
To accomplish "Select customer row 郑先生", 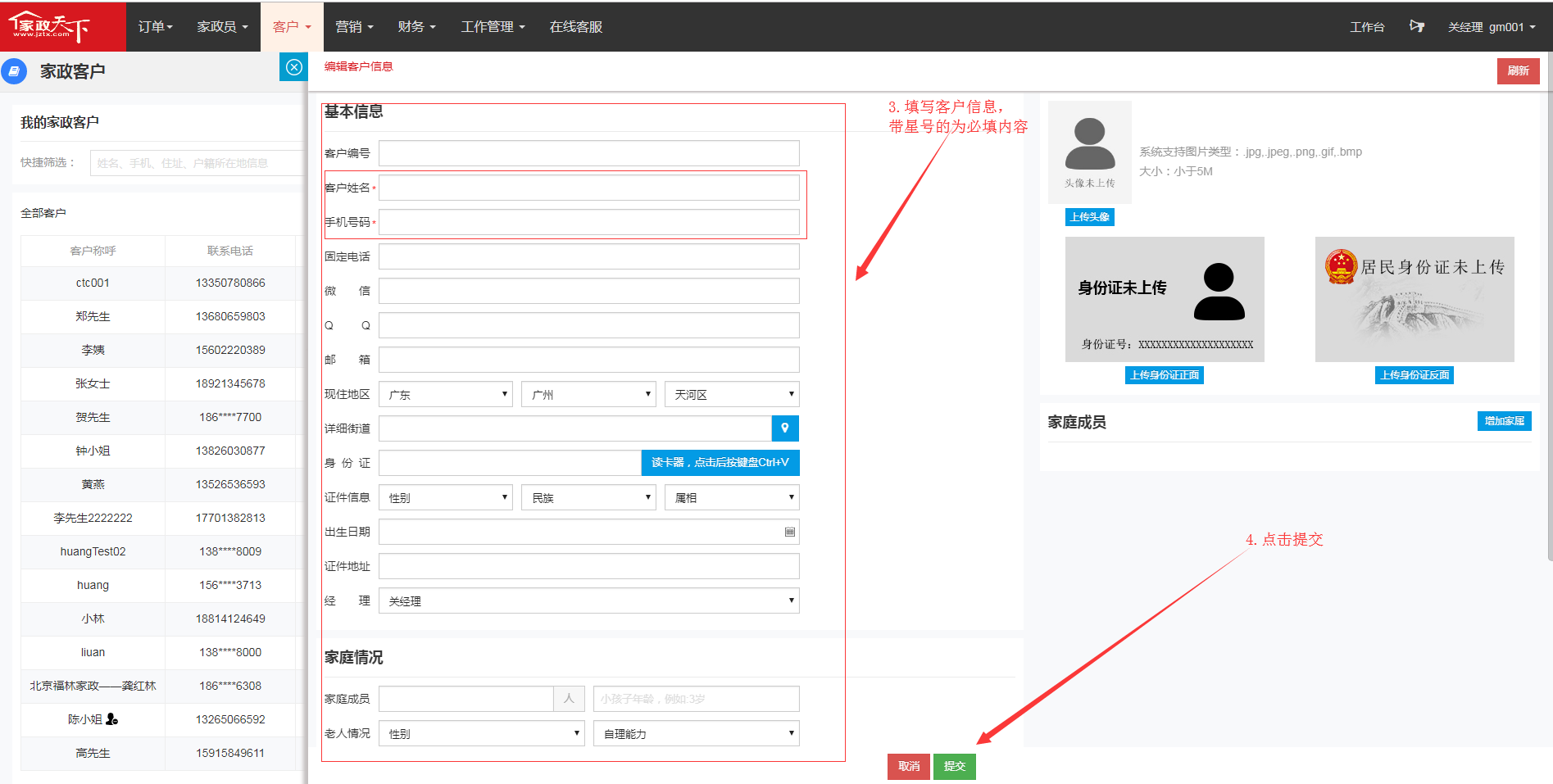I will (x=162, y=316).
